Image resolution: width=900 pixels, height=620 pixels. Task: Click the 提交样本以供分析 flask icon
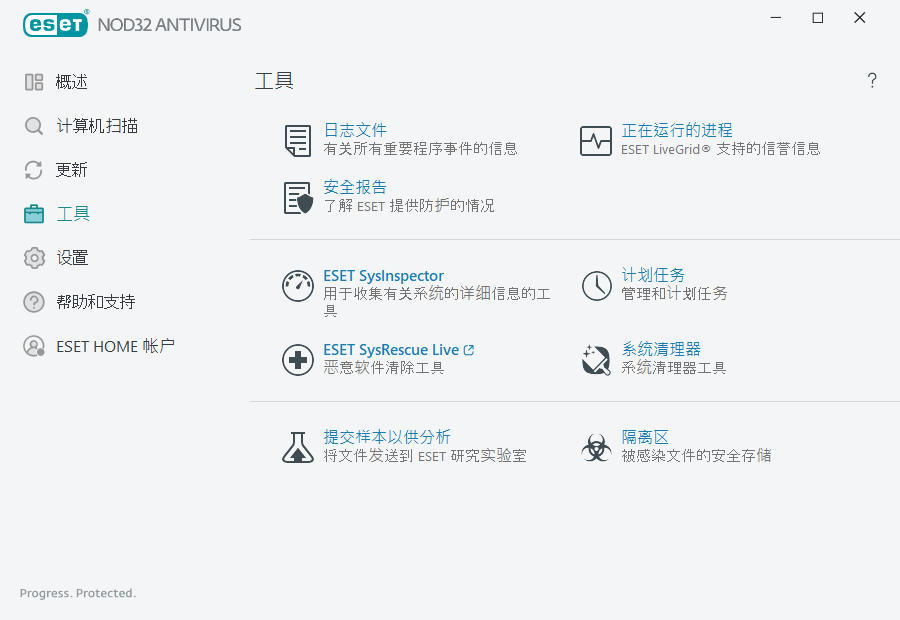[x=297, y=447]
